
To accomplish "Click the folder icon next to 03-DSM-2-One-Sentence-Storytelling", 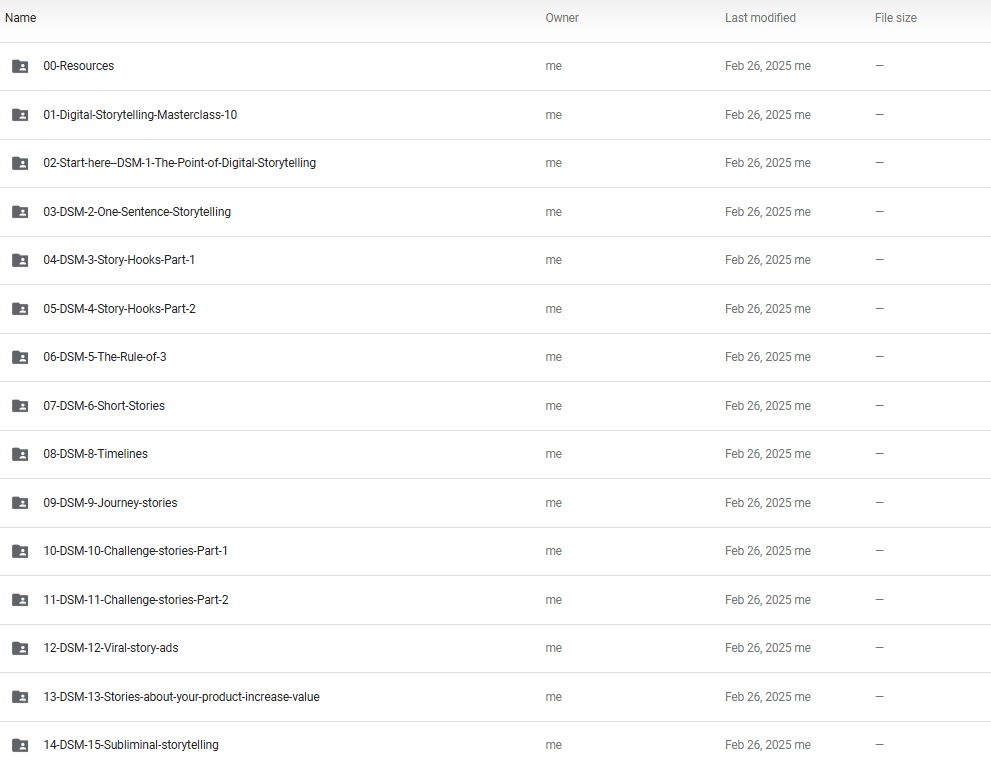I will (20, 212).
